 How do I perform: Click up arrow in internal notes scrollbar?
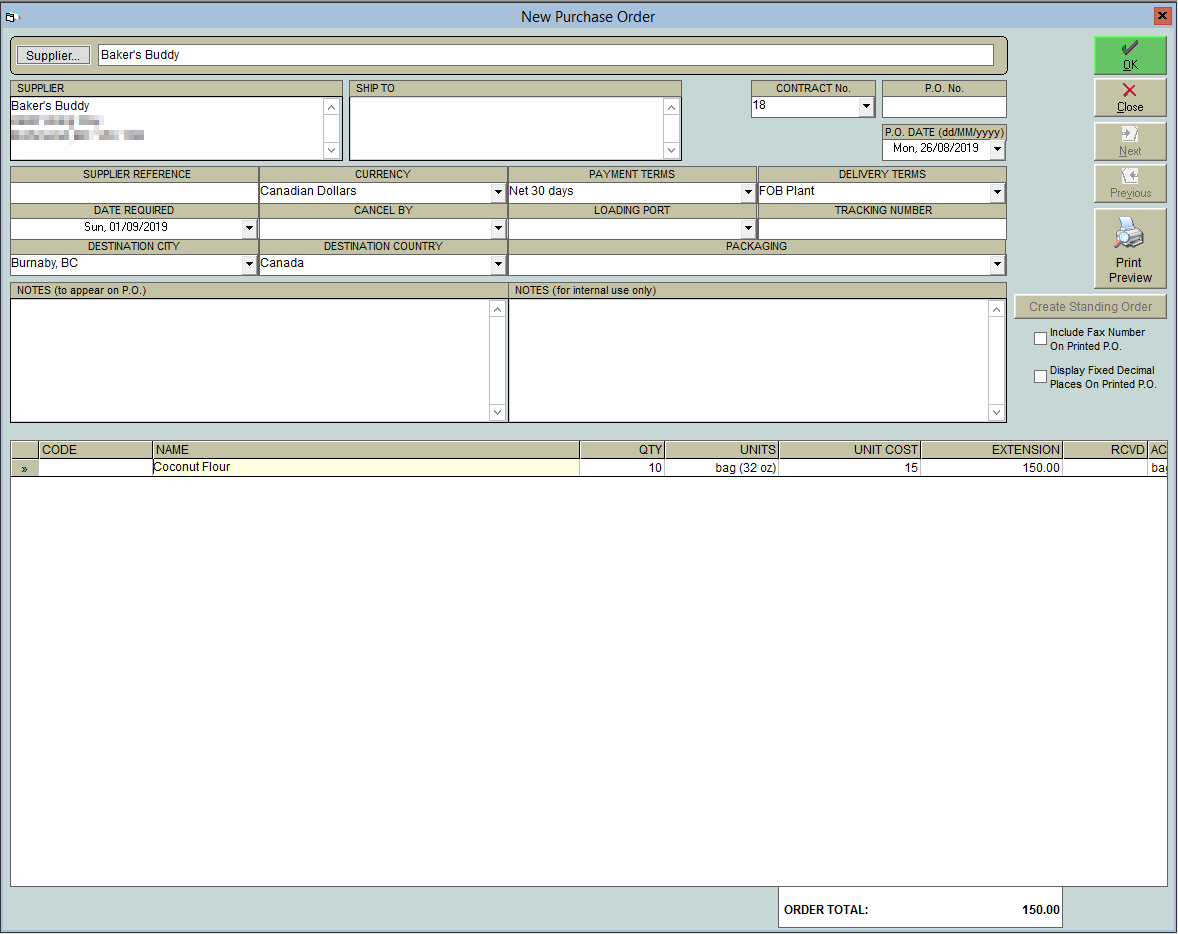[x=996, y=309]
